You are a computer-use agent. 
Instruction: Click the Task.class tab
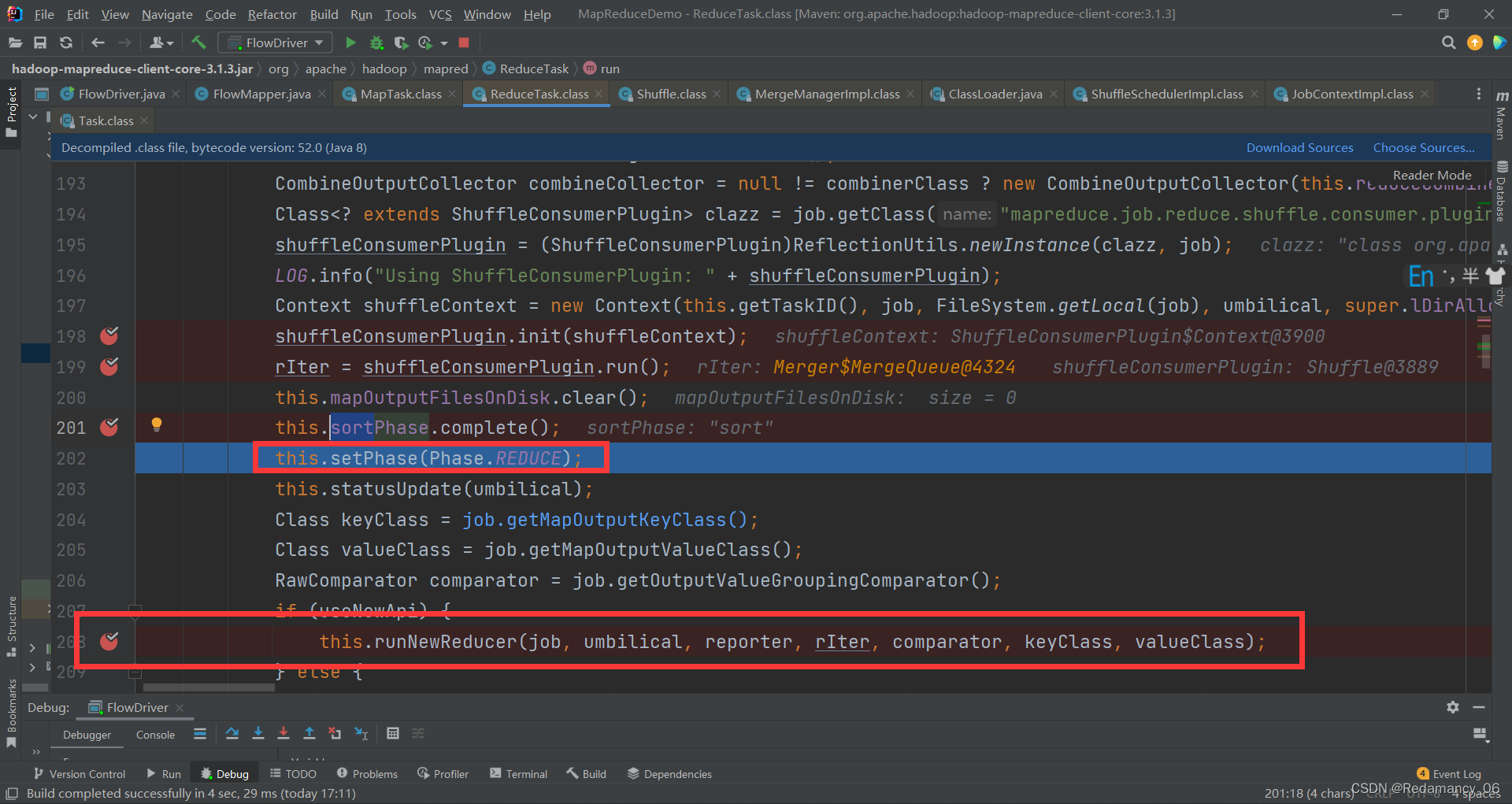(106, 120)
